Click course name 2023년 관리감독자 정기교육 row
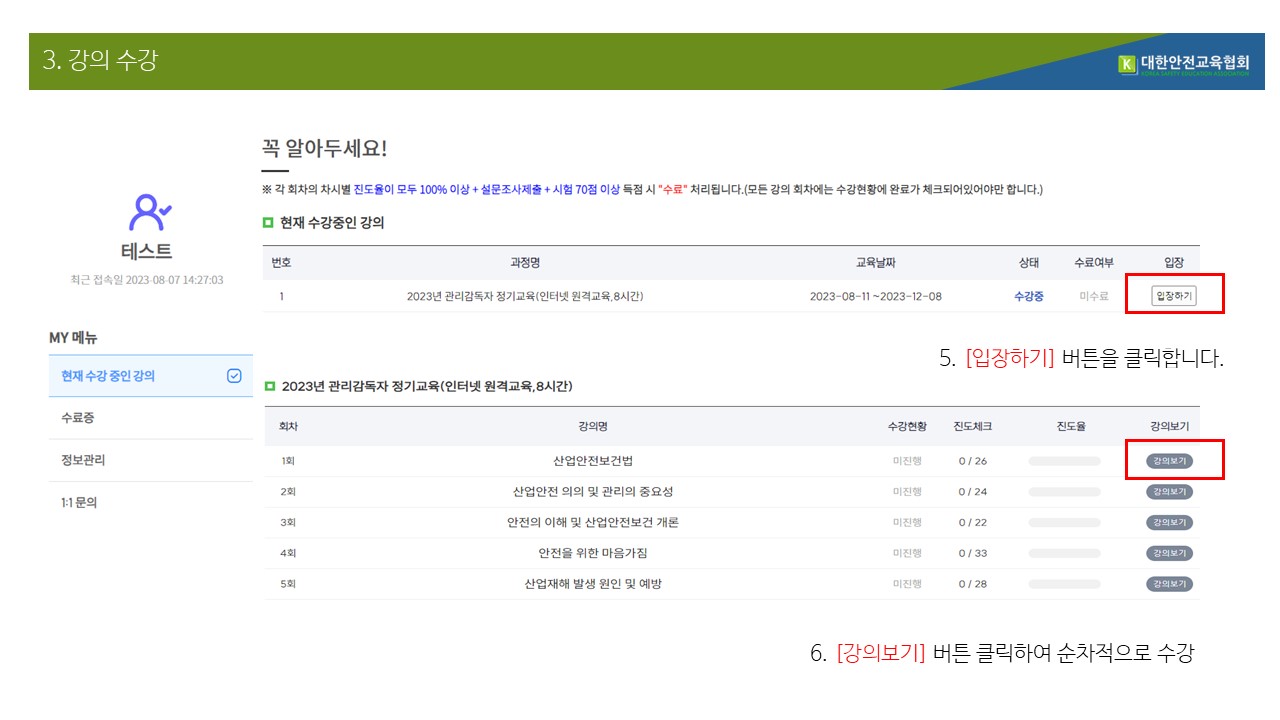Image resolution: width=1280 pixels, height=720 pixels. (524, 296)
